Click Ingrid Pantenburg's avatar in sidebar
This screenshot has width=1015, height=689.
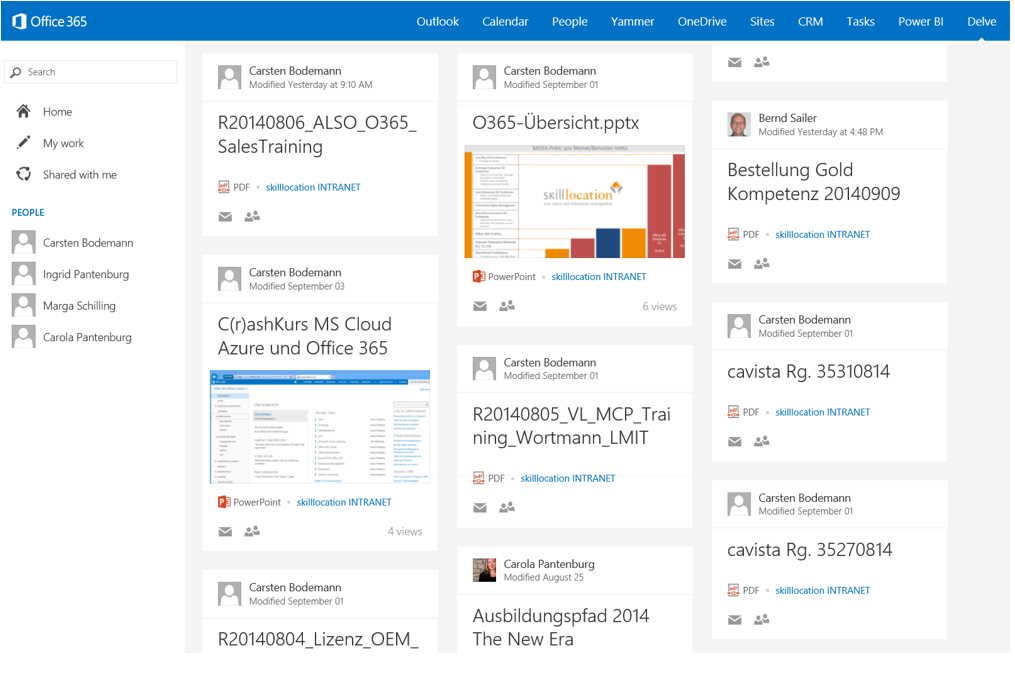click(23, 273)
